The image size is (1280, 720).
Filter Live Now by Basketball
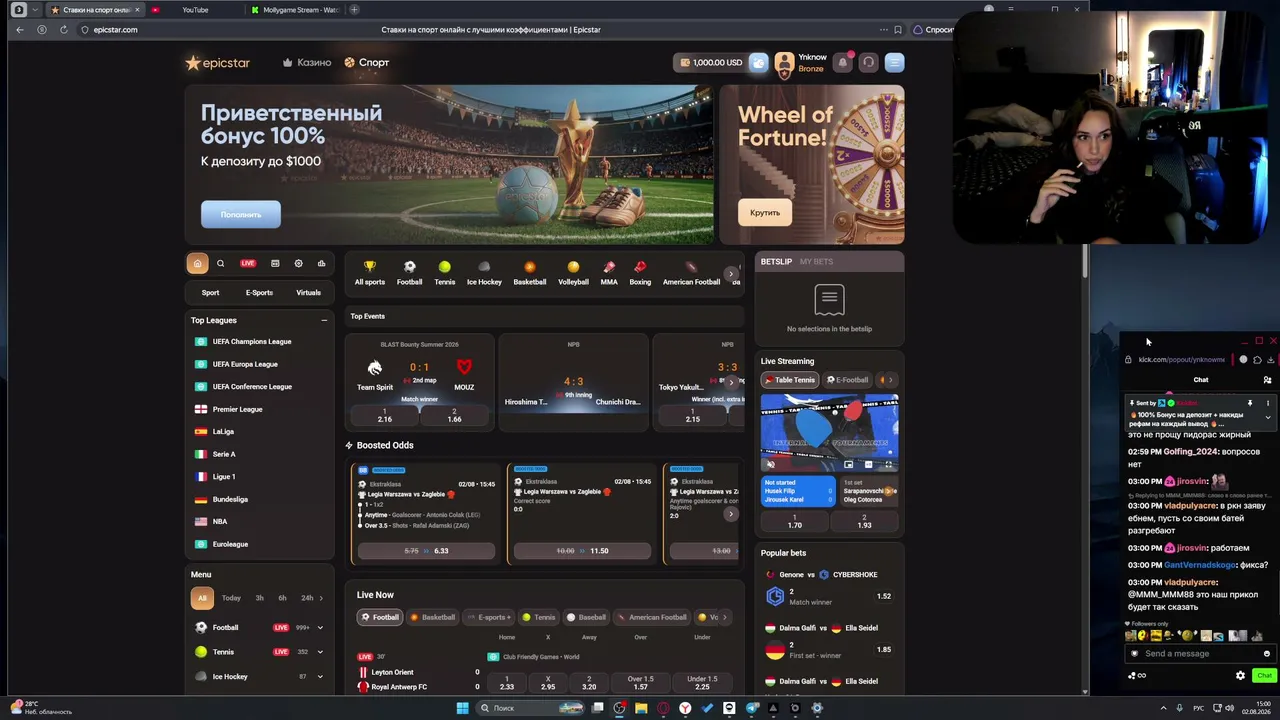click(432, 617)
